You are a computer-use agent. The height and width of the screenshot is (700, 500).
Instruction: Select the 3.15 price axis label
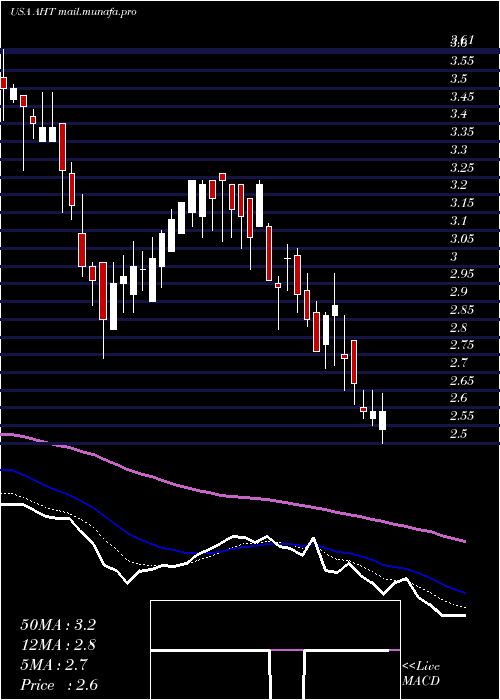coord(462,203)
